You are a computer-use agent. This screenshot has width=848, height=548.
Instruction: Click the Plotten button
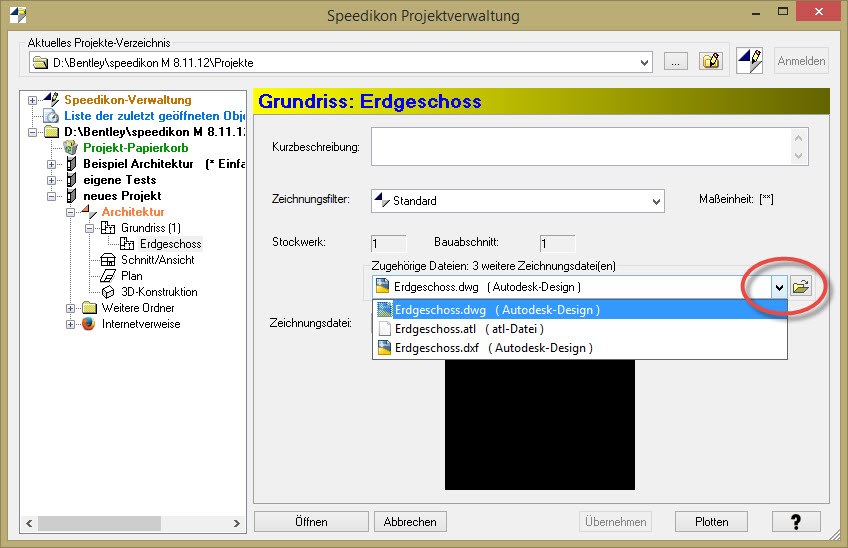pyautogui.click(x=711, y=521)
